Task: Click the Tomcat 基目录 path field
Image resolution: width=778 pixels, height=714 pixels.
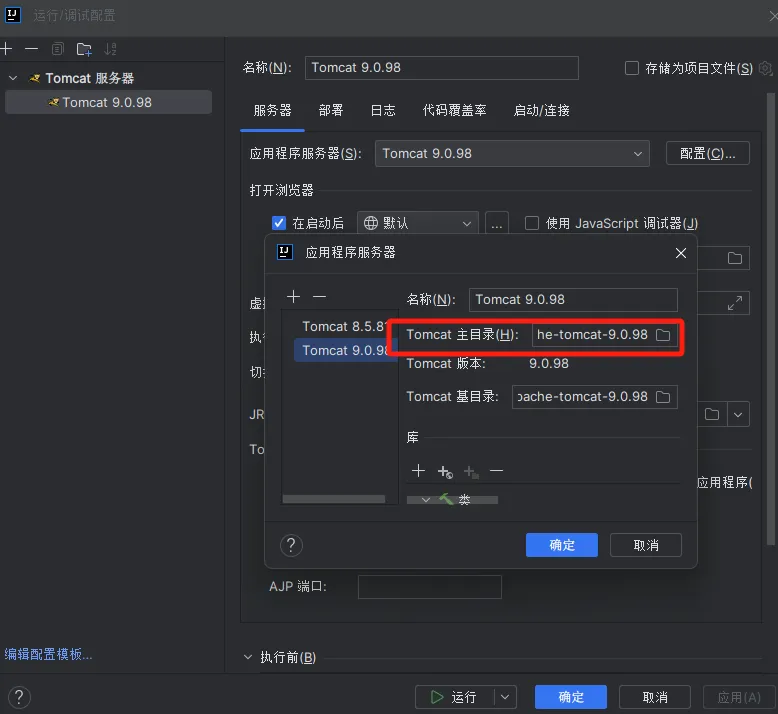Action: pos(583,397)
